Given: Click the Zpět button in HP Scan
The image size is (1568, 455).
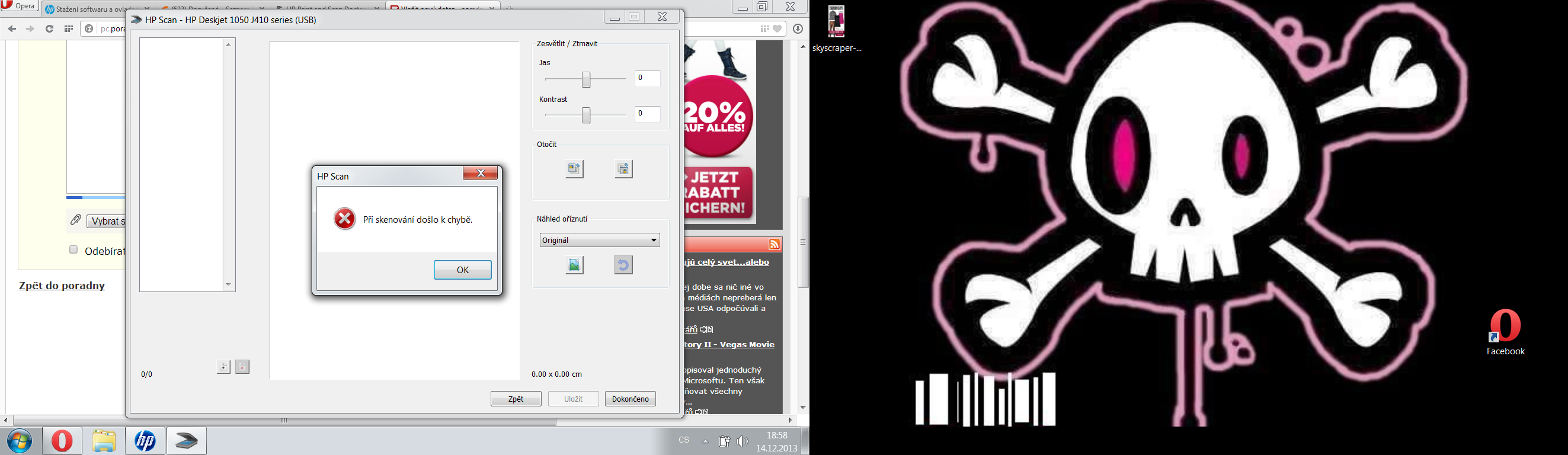Looking at the screenshot, I should pos(516,399).
